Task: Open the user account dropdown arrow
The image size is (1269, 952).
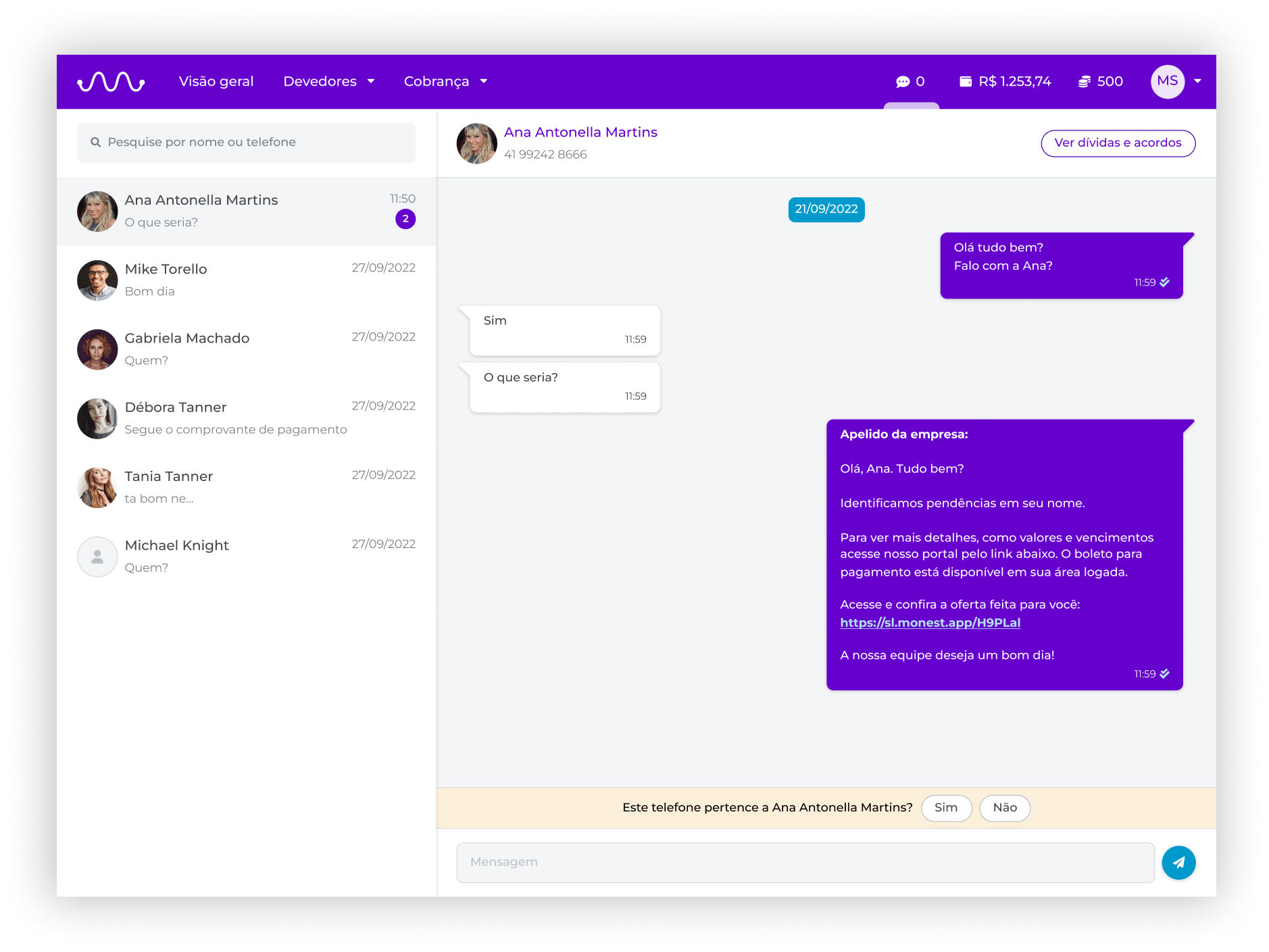Action: click(x=1198, y=82)
